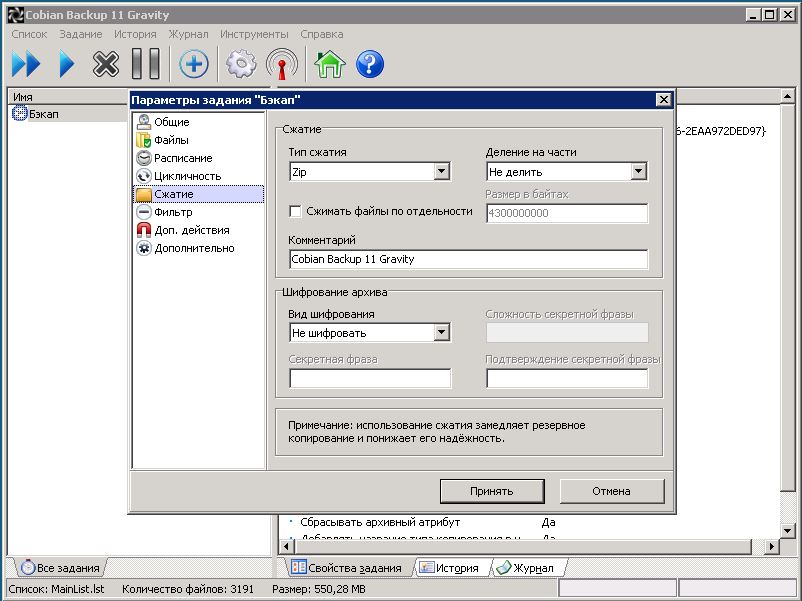
Task: Click Cobian Backup title bar app icon
Action: 15,15
